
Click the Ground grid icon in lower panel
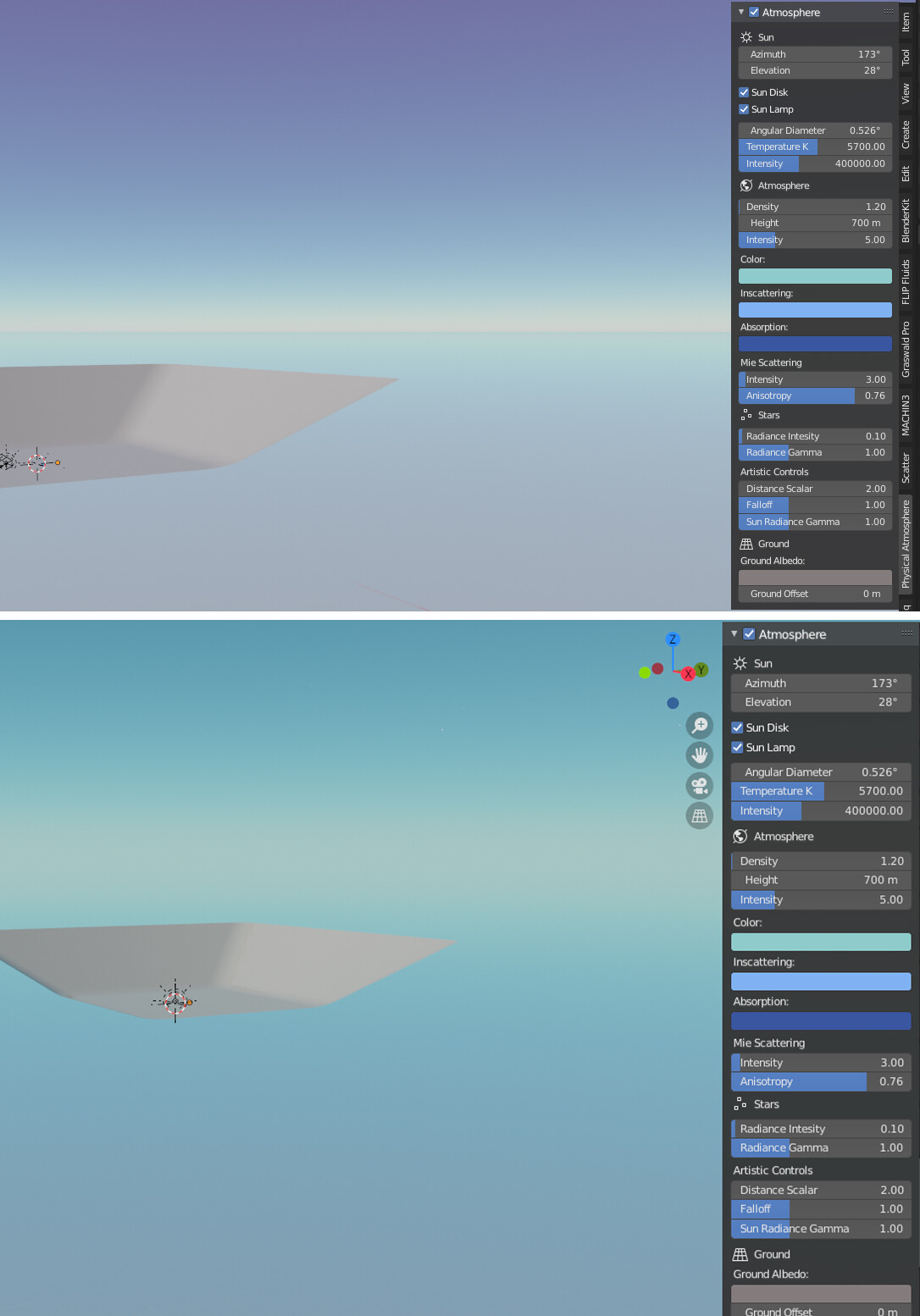pos(740,1254)
